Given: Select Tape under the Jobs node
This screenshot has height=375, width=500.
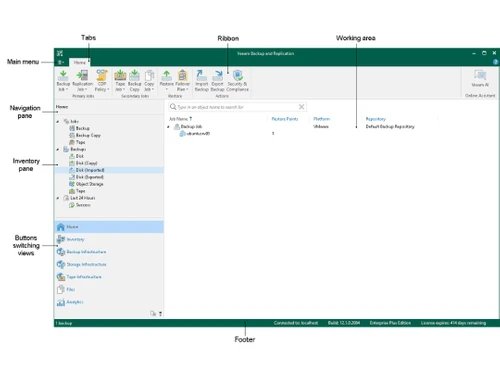Looking at the screenshot, I should [x=77, y=142].
